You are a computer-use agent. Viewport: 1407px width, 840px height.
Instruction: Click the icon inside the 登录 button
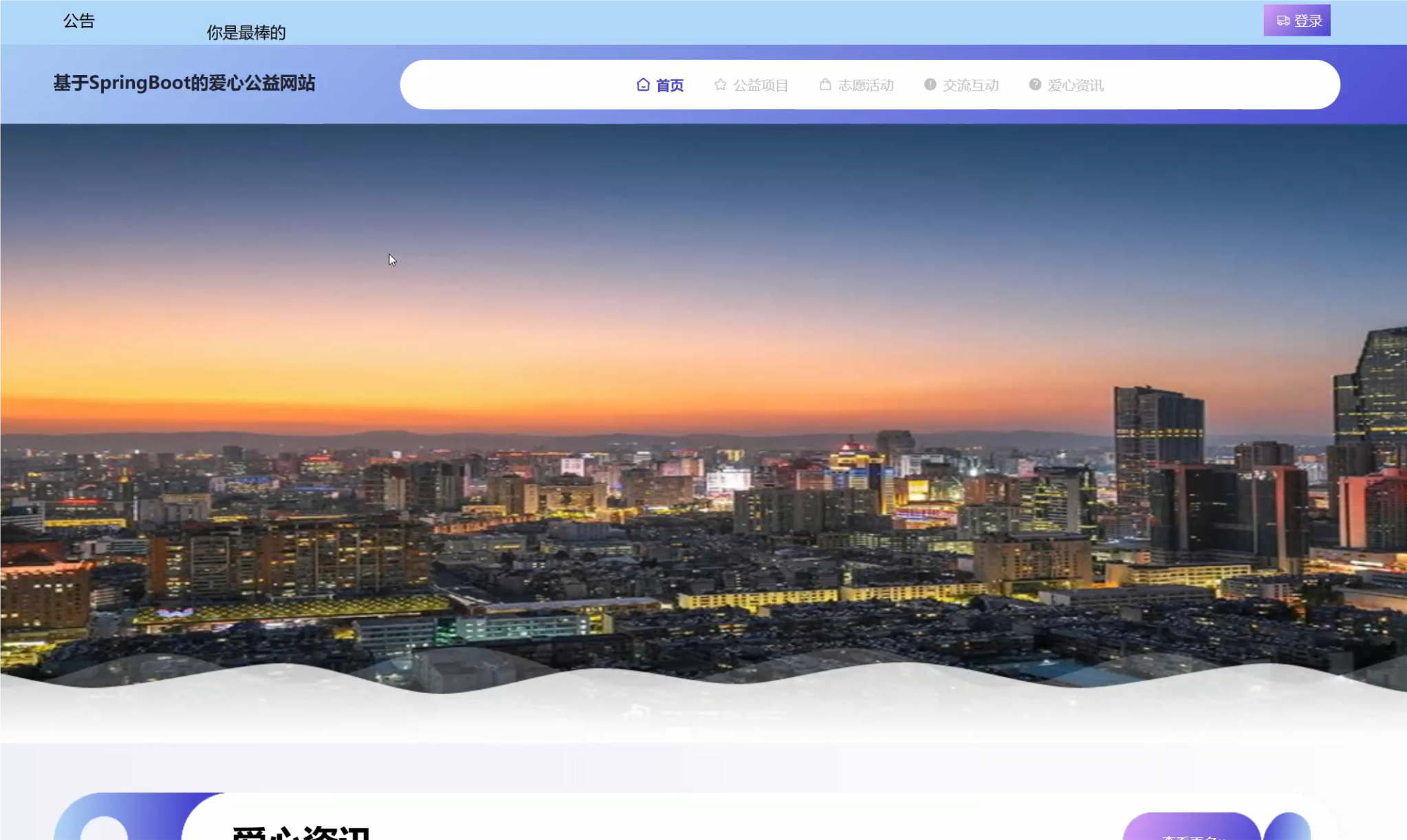point(1283,21)
